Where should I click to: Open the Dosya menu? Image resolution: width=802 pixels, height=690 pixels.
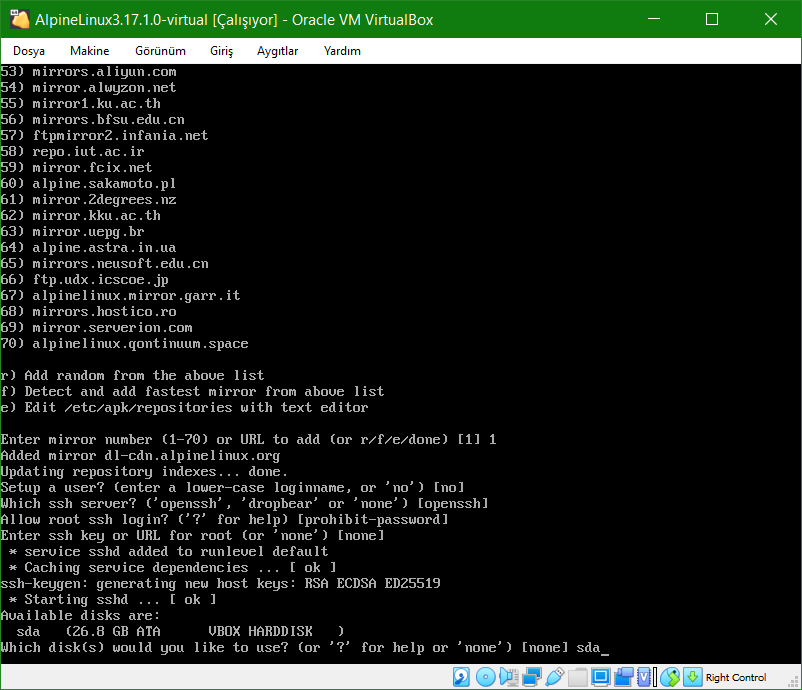click(29, 51)
